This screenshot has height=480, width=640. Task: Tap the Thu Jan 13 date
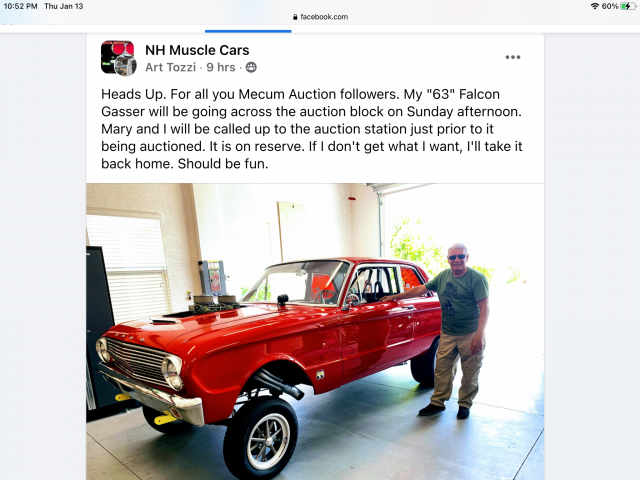pyautogui.click(x=64, y=6)
